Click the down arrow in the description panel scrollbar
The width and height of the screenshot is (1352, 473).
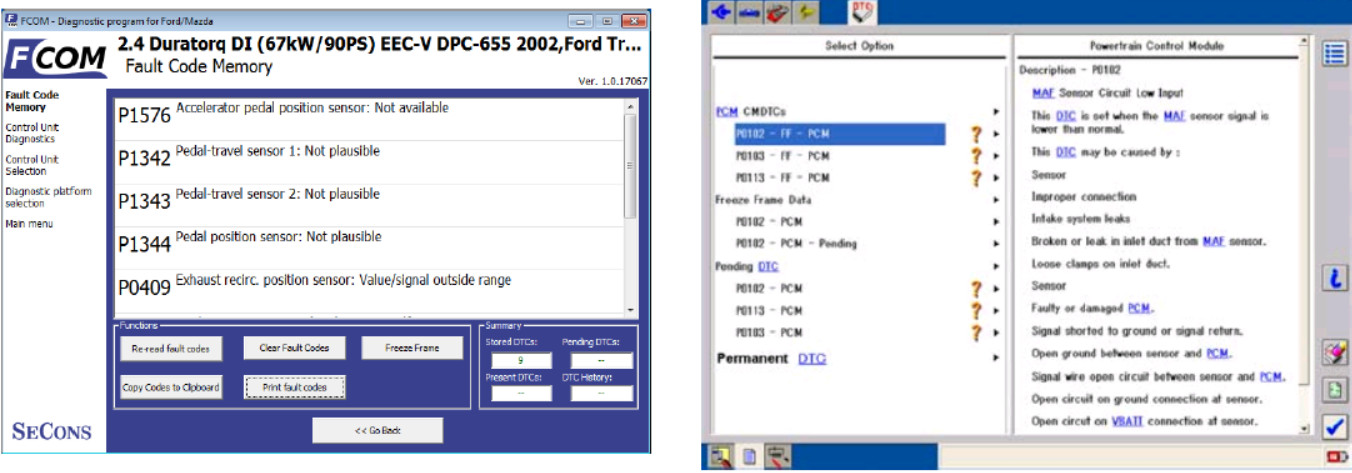click(1304, 428)
